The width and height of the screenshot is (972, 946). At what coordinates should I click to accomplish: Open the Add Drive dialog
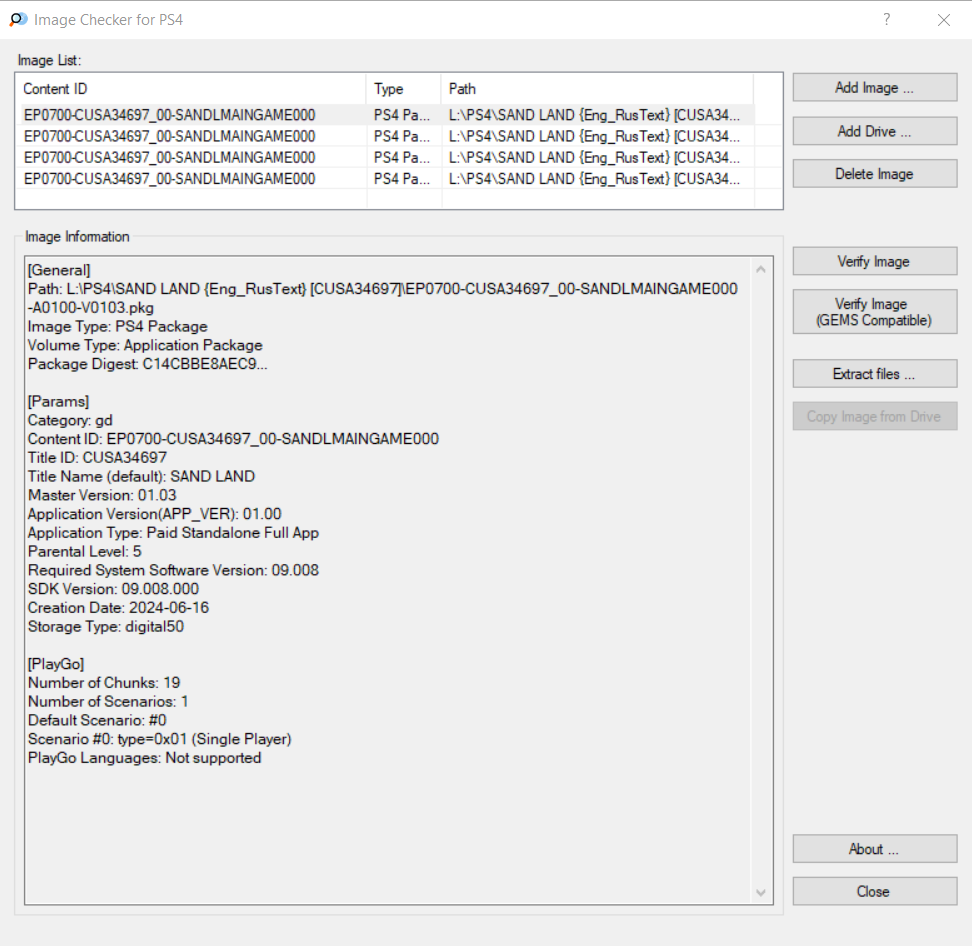[x=874, y=131]
